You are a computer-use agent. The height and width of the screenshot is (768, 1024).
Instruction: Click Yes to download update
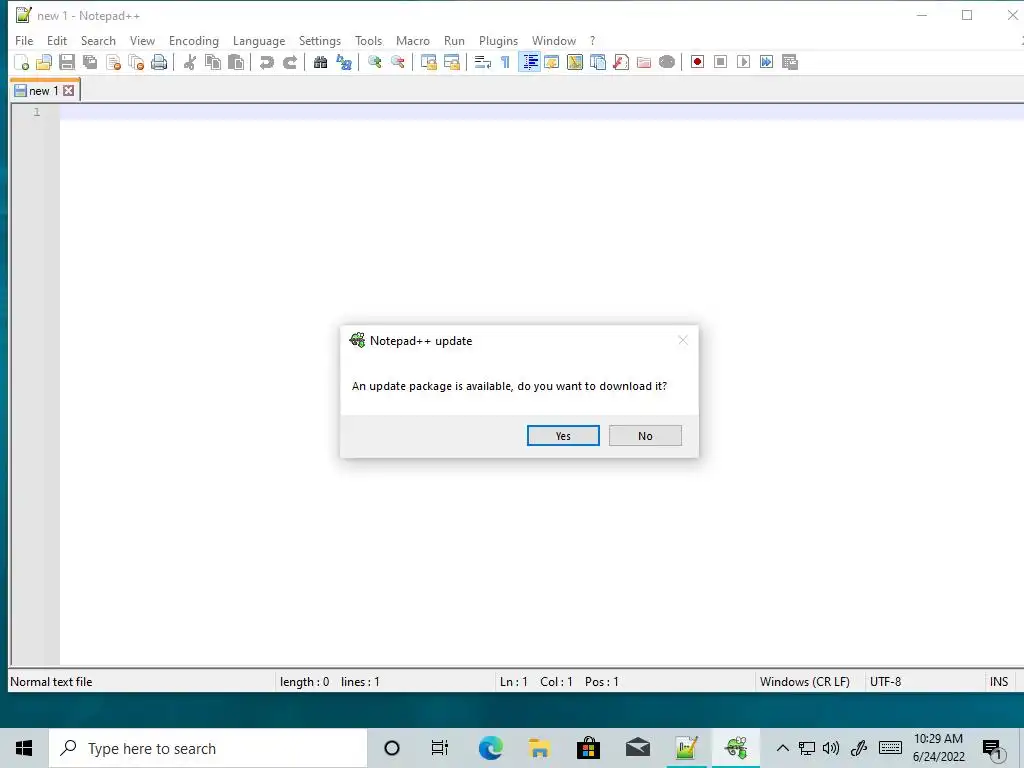pyautogui.click(x=563, y=436)
